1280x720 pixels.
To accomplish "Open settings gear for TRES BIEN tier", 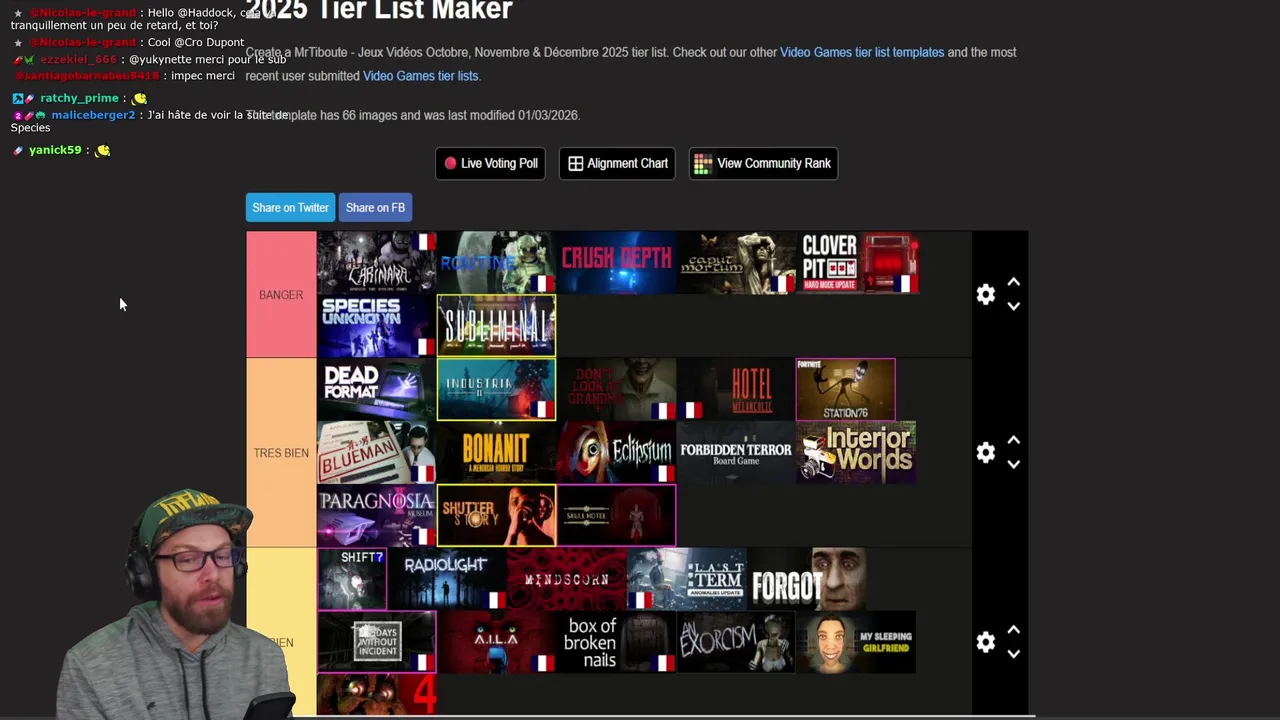I will pos(986,452).
